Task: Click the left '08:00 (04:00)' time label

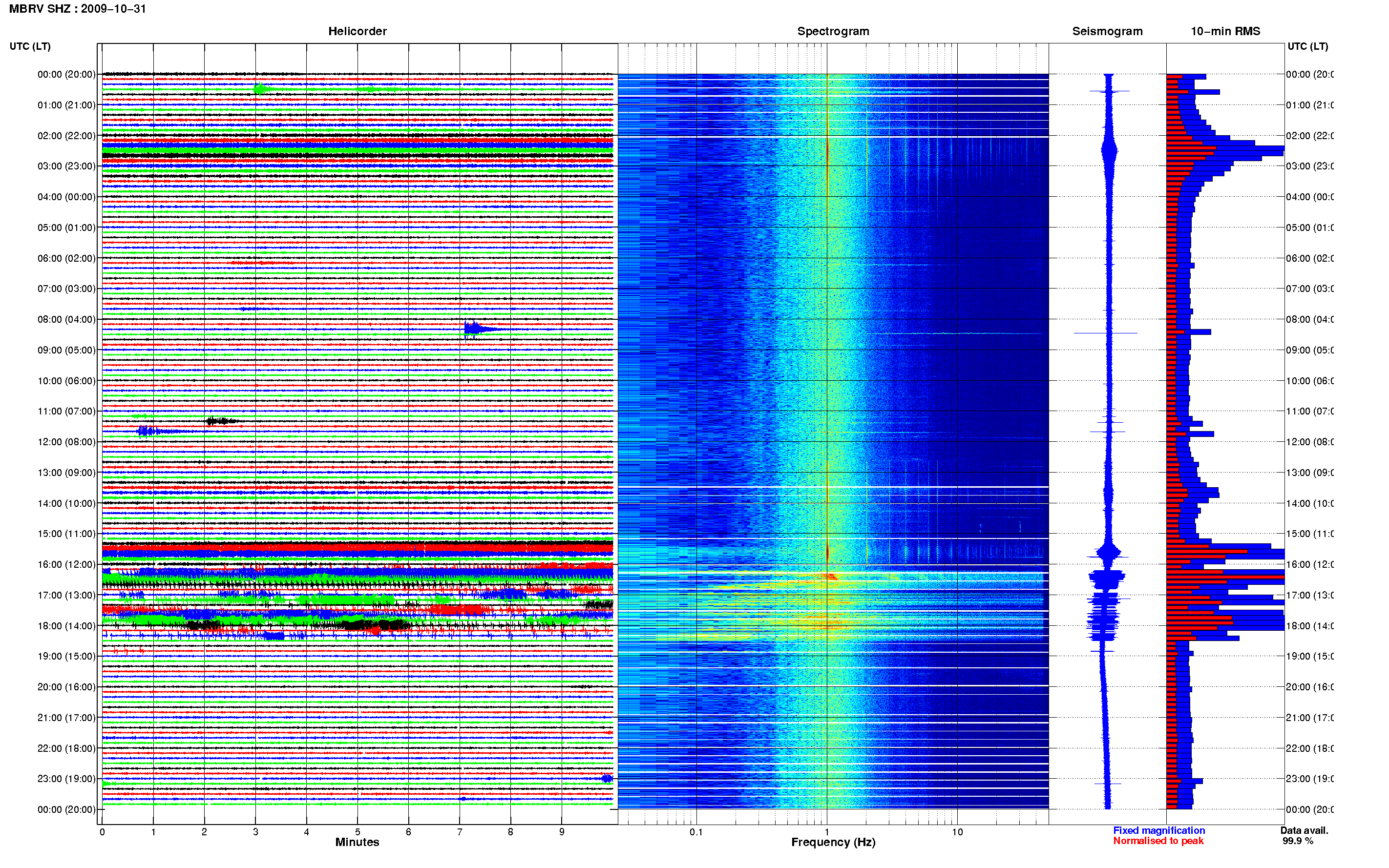Action: [66, 319]
